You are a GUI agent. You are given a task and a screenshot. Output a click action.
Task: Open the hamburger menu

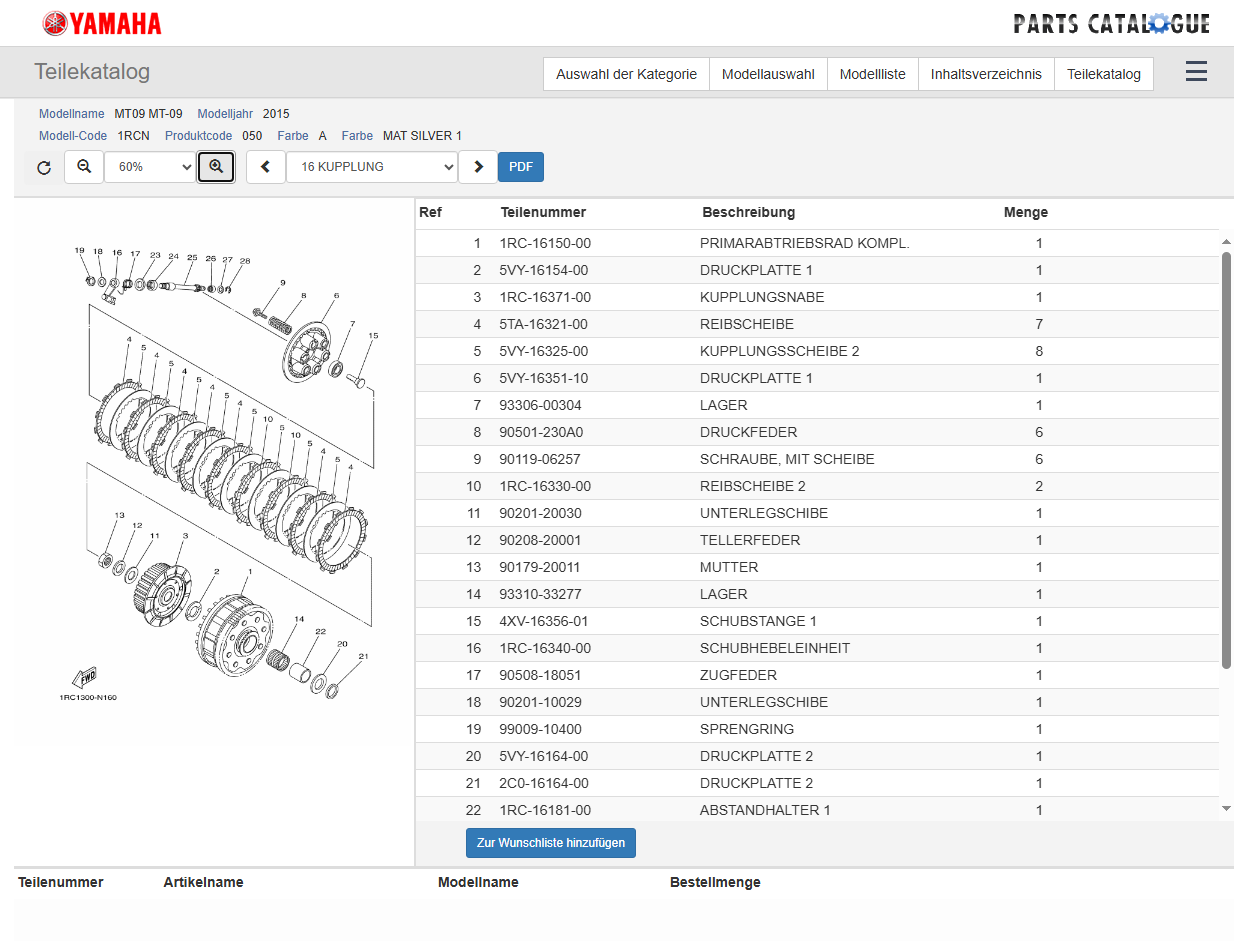point(1196,72)
